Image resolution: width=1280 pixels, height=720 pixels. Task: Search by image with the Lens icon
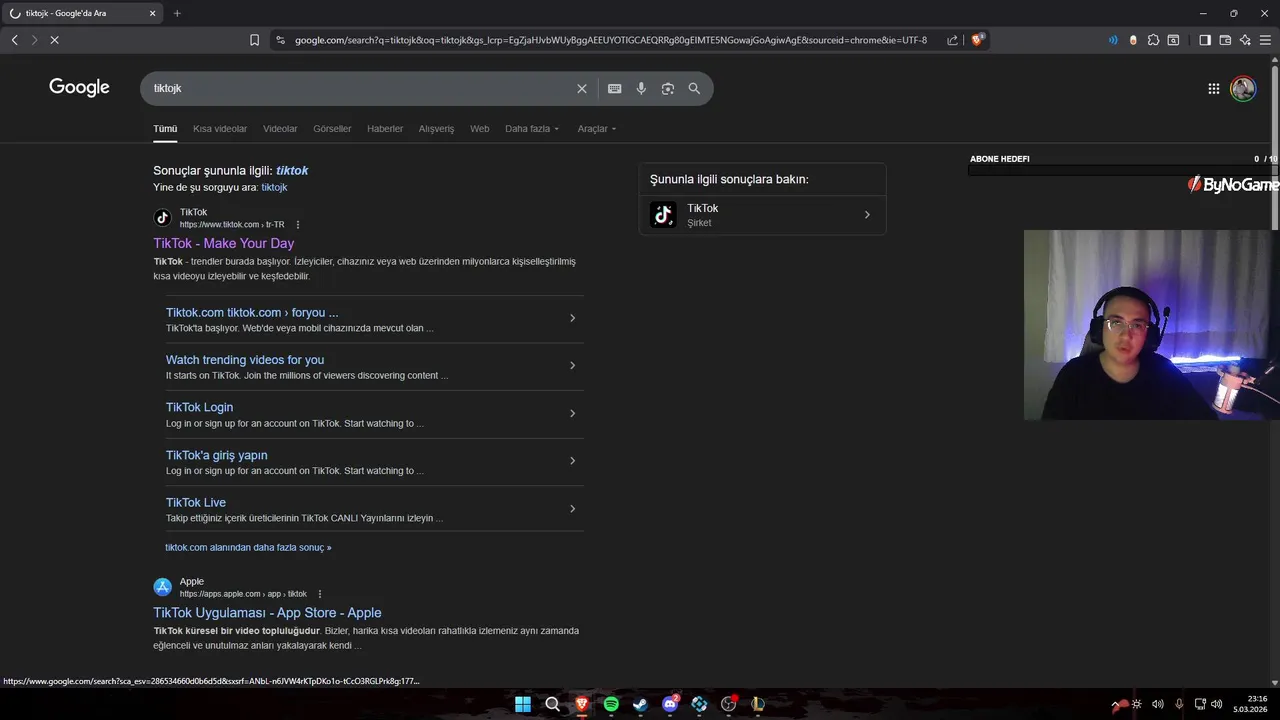tap(668, 89)
